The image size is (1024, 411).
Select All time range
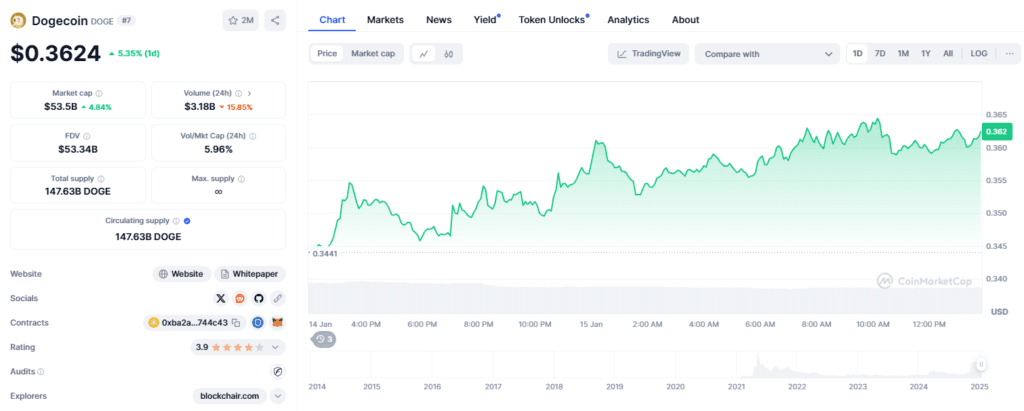(x=948, y=54)
